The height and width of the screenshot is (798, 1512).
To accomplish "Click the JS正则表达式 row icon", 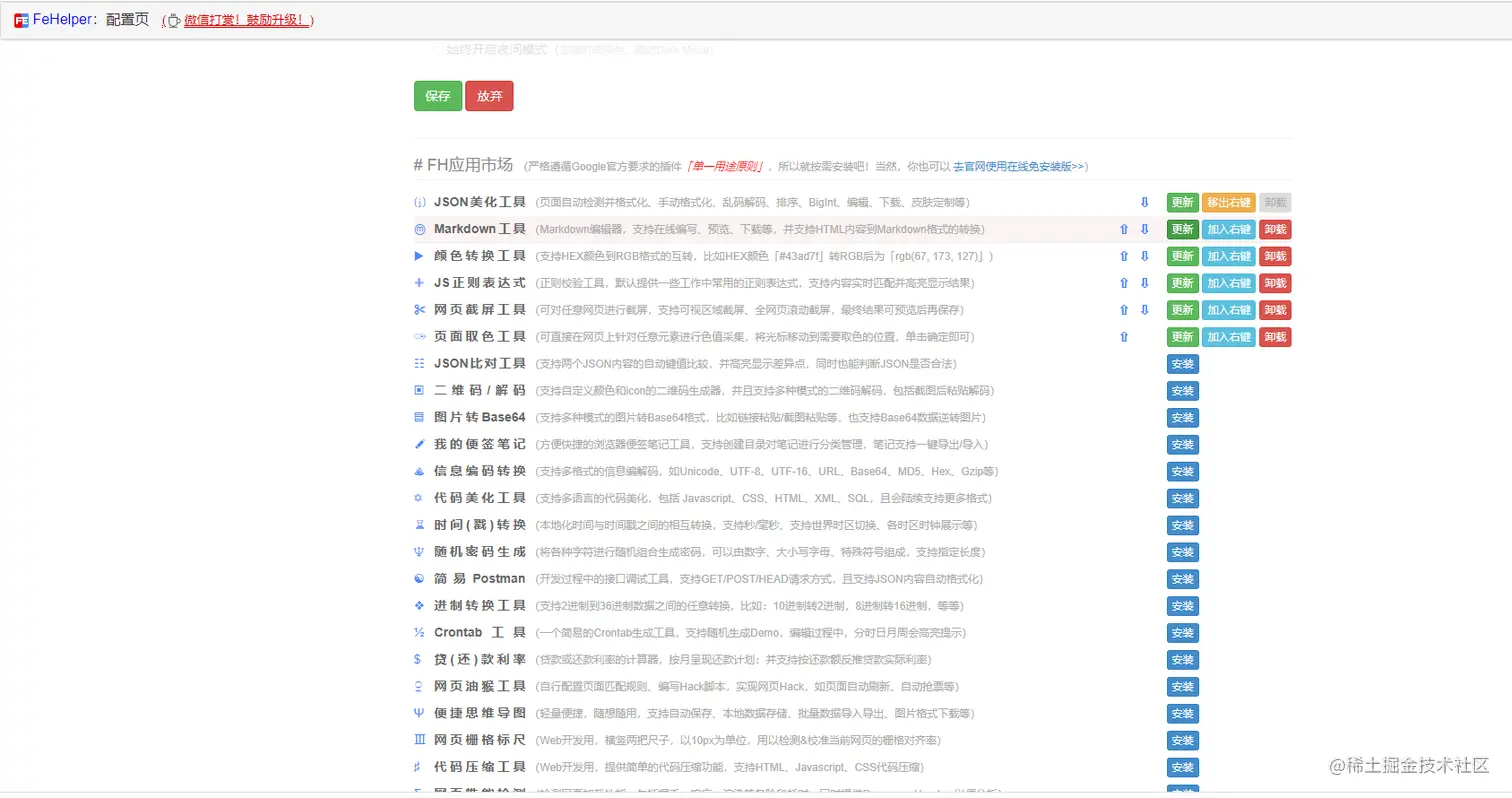I will [420, 283].
